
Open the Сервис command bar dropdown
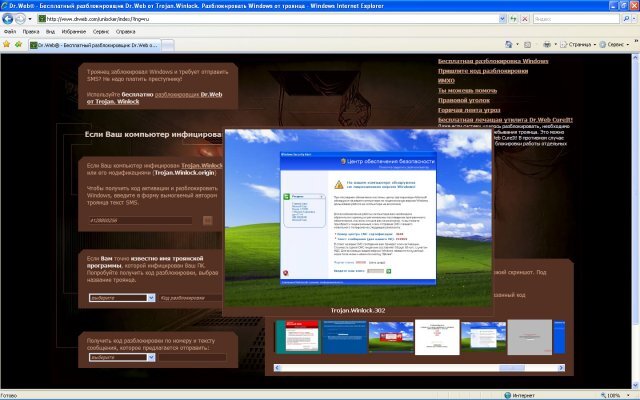(614, 44)
